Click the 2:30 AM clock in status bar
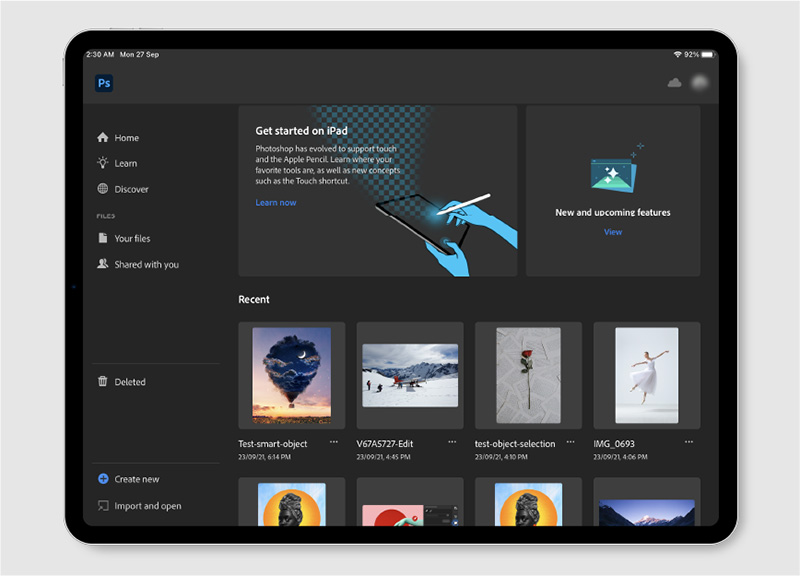 100,54
